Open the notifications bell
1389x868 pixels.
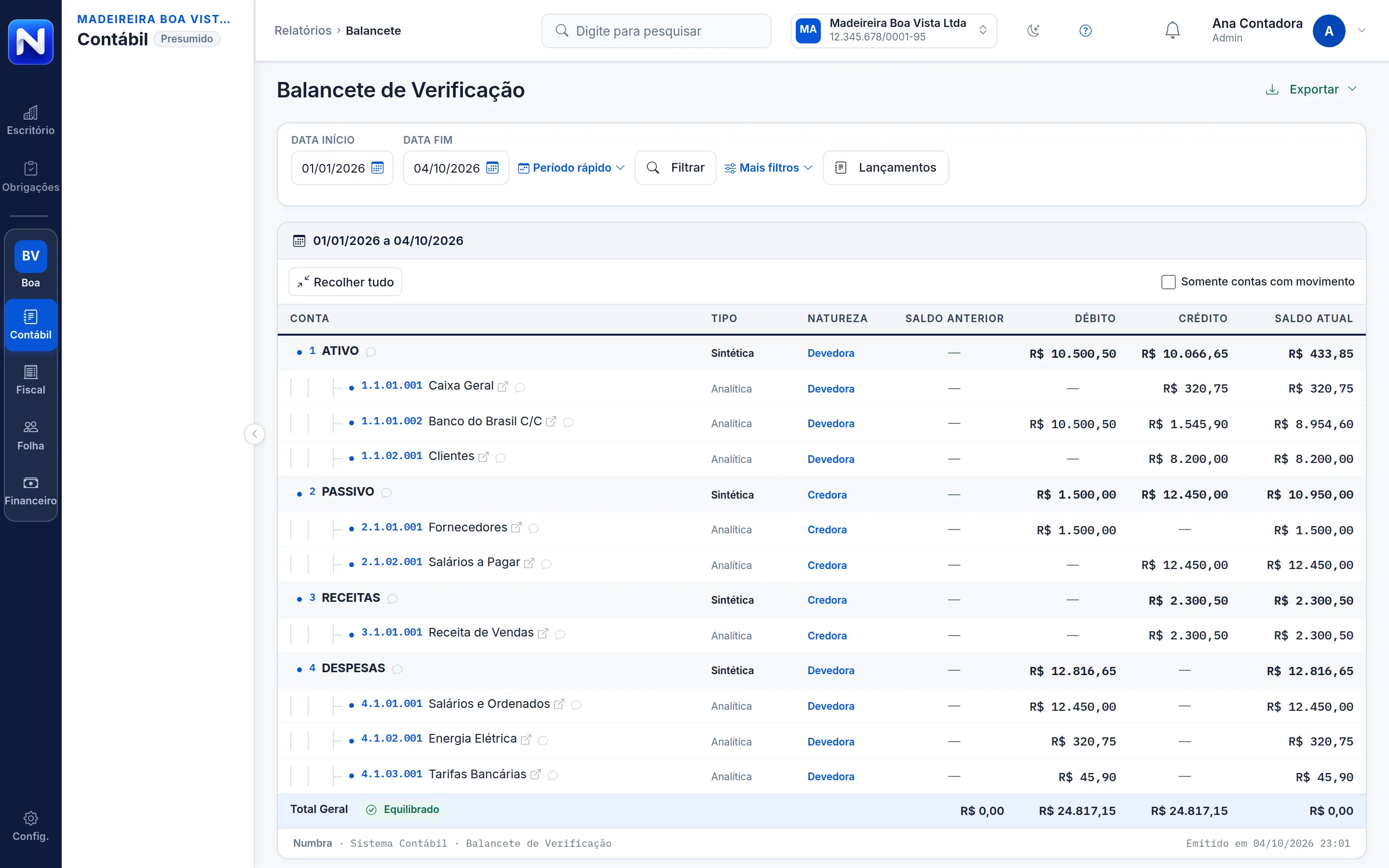click(1172, 30)
